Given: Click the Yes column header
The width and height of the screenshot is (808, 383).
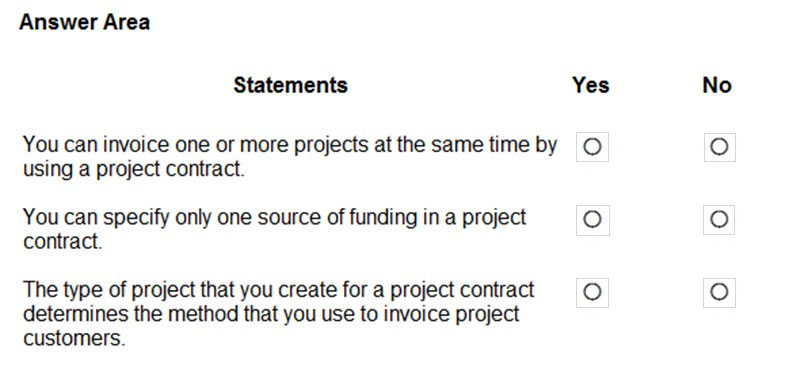Looking at the screenshot, I should pyautogui.click(x=591, y=85).
